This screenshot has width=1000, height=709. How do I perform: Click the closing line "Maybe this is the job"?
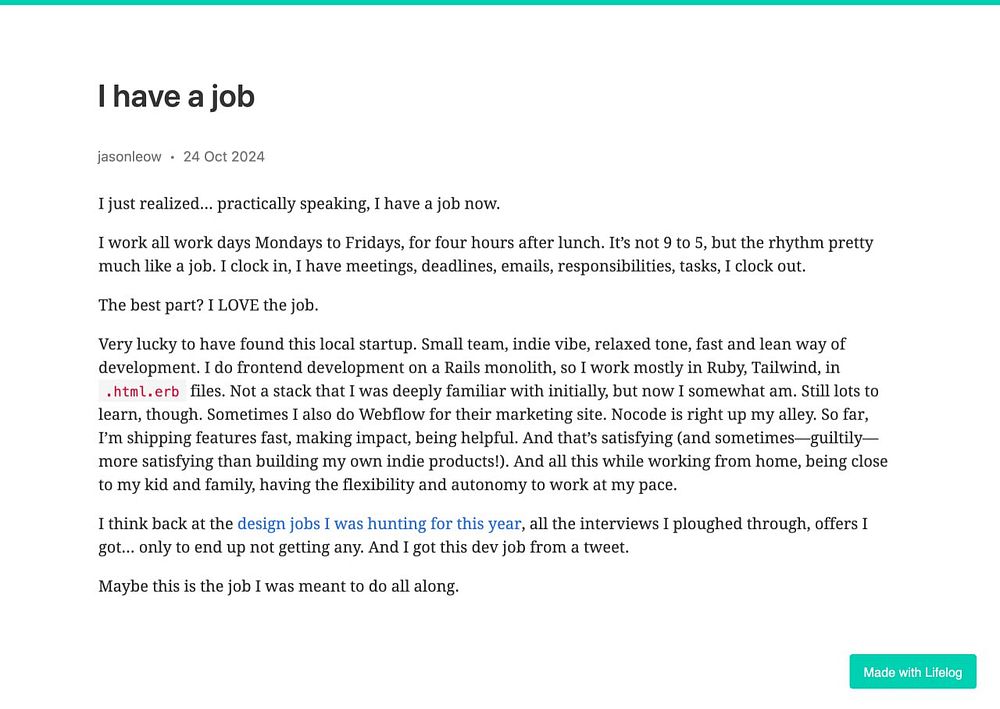coord(278,587)
